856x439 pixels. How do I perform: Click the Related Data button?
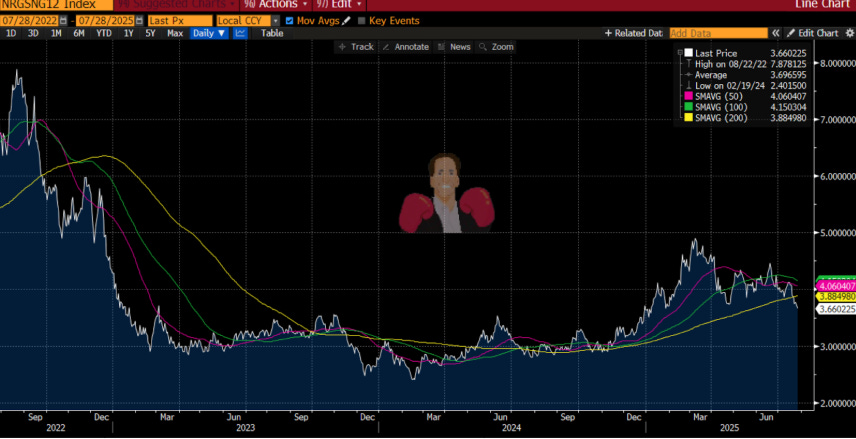[x=633, y=33]
